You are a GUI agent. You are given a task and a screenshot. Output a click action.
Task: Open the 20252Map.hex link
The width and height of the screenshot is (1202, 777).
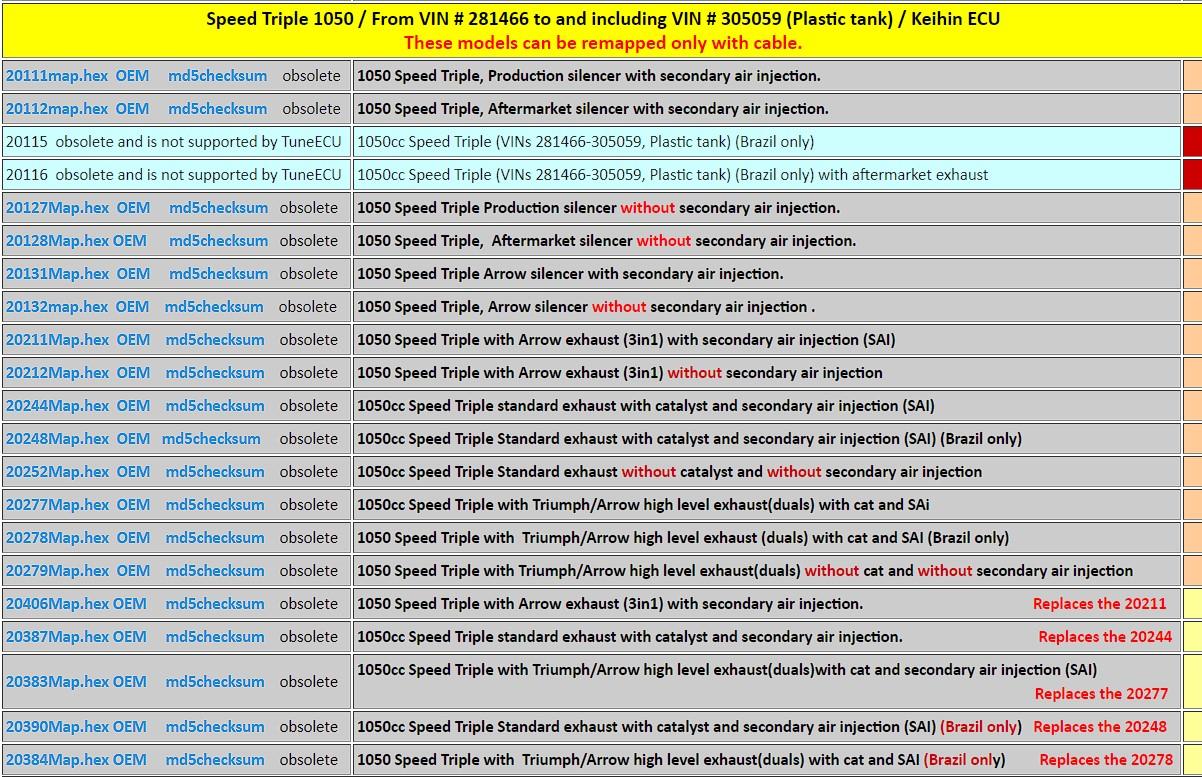pos(57,471)
